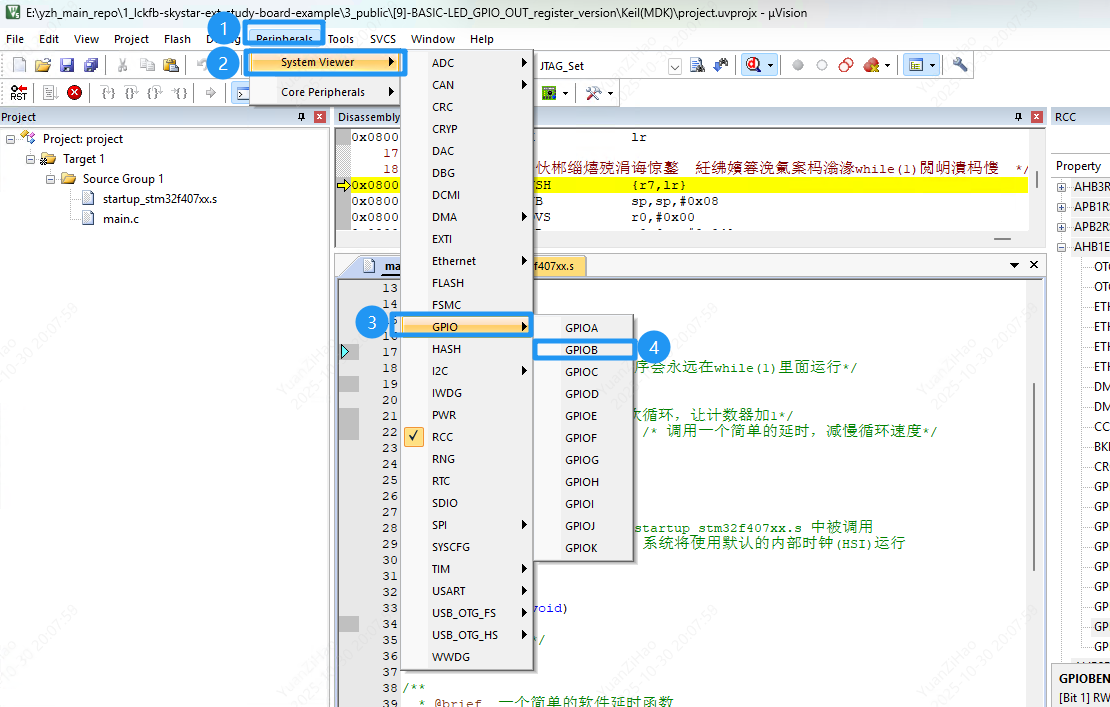Collapse the AHB1 register group in RCC

tap(1061, 247)
